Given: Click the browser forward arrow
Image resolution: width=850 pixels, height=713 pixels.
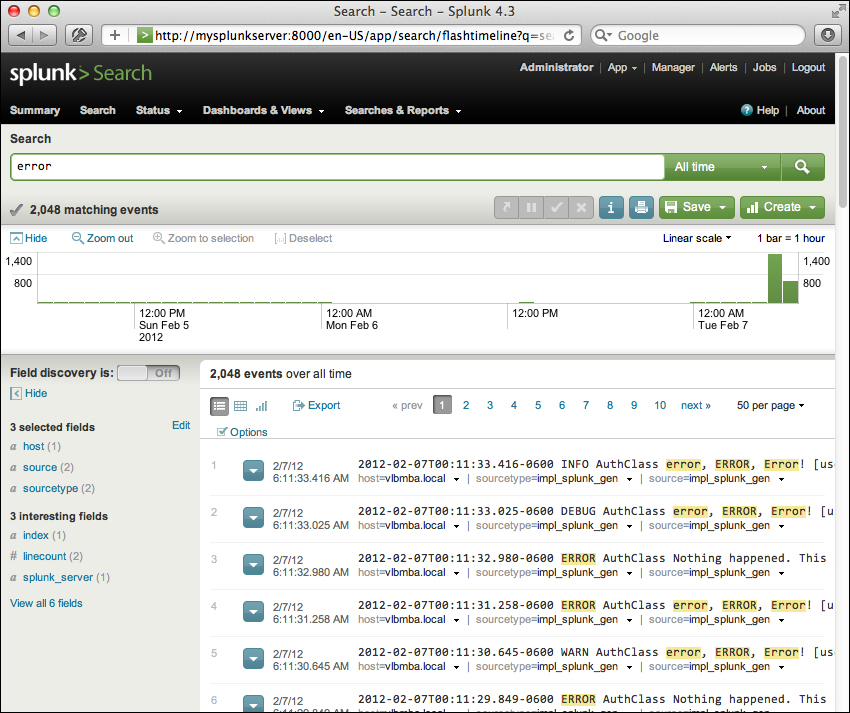Looking at the screenshot, I should click(44, 35).
